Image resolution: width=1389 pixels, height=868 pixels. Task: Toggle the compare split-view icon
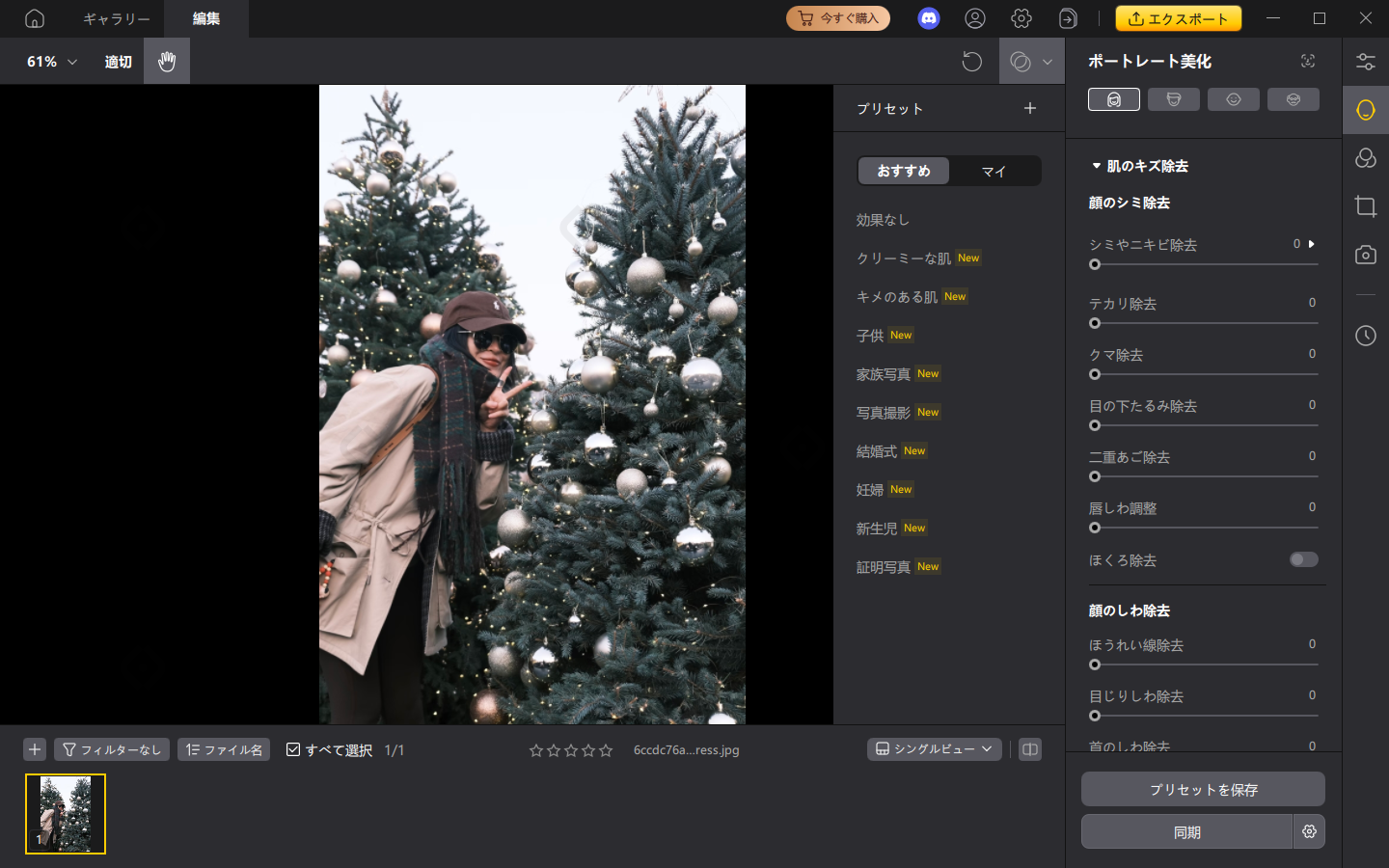tap(1030, 749)
